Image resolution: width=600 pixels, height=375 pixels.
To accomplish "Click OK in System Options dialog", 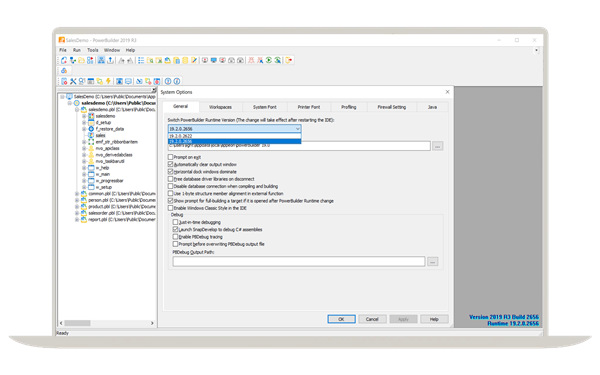I will click(341, 319).
